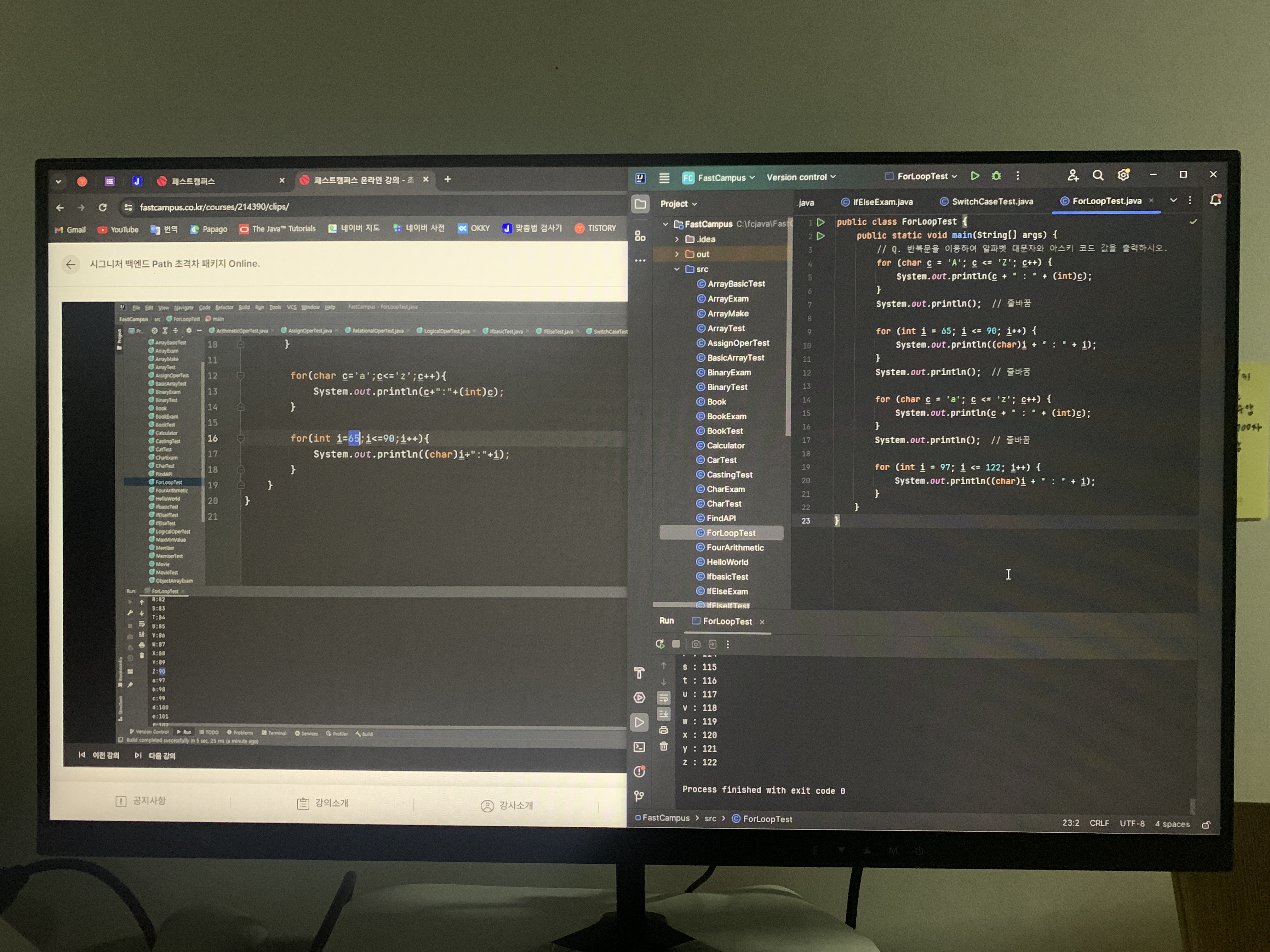Image resolution: width=1270 pixels, height=952 pixels.
Task: Toggle Scroll to End in Run console
Action: coord(664,714)
